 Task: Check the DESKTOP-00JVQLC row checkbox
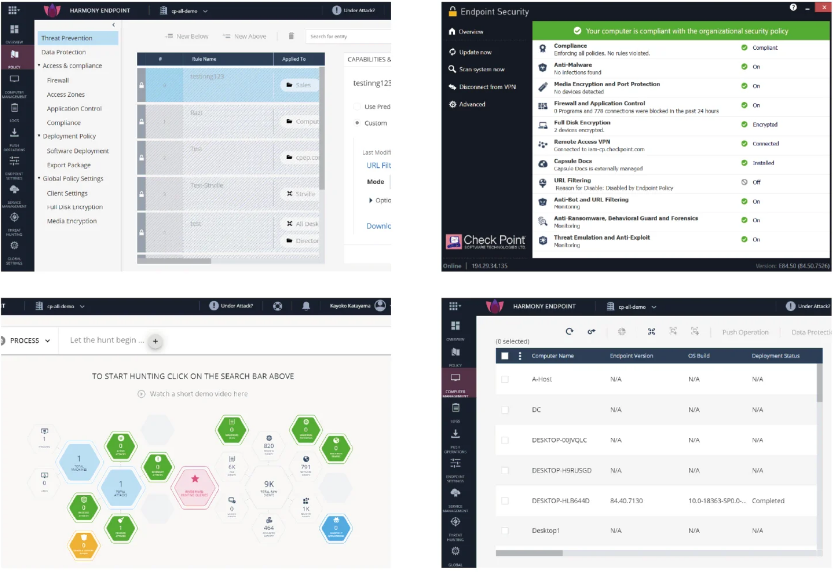(x=505, y=440)
